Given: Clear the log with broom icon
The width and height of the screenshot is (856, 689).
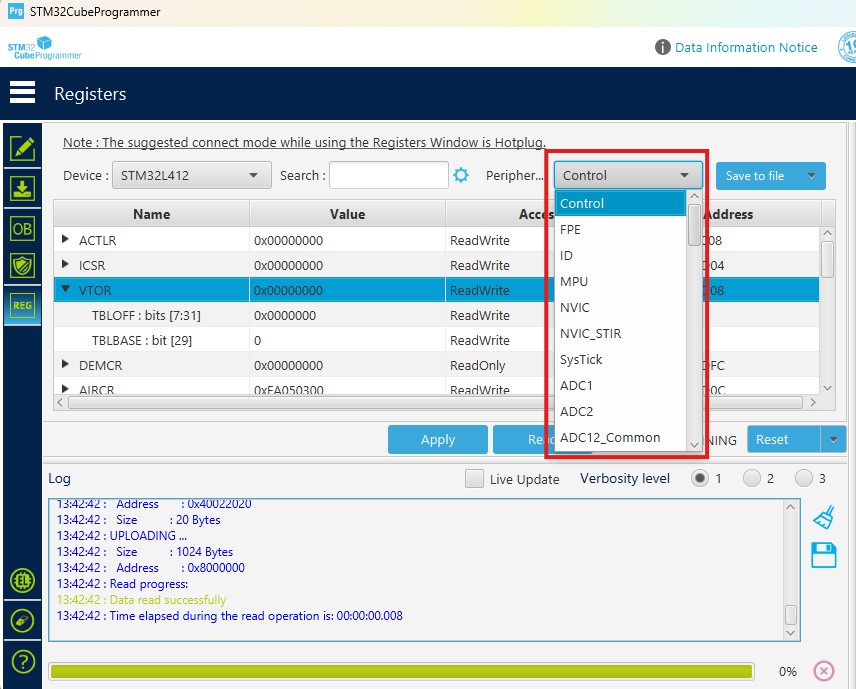Looking at the screenshot, I should coord(824,517).
